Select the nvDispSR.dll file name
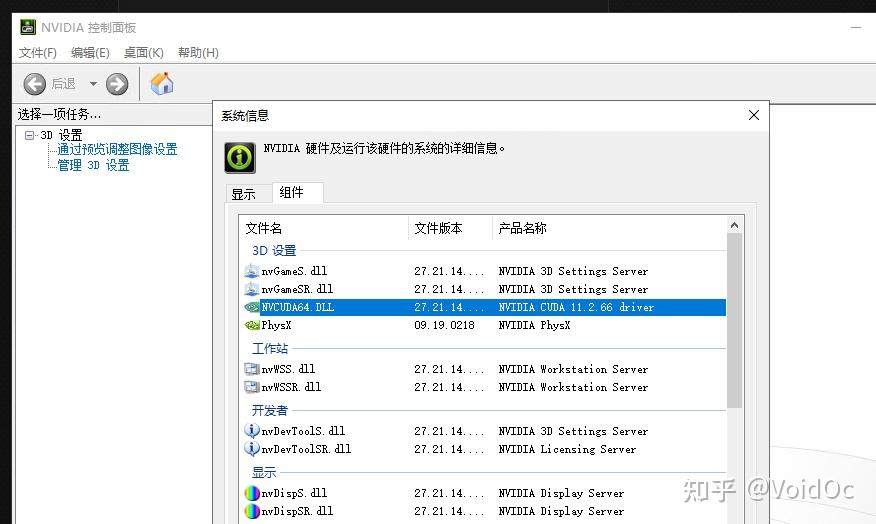This screenshot has height=524, width=876. pos(297,511)
